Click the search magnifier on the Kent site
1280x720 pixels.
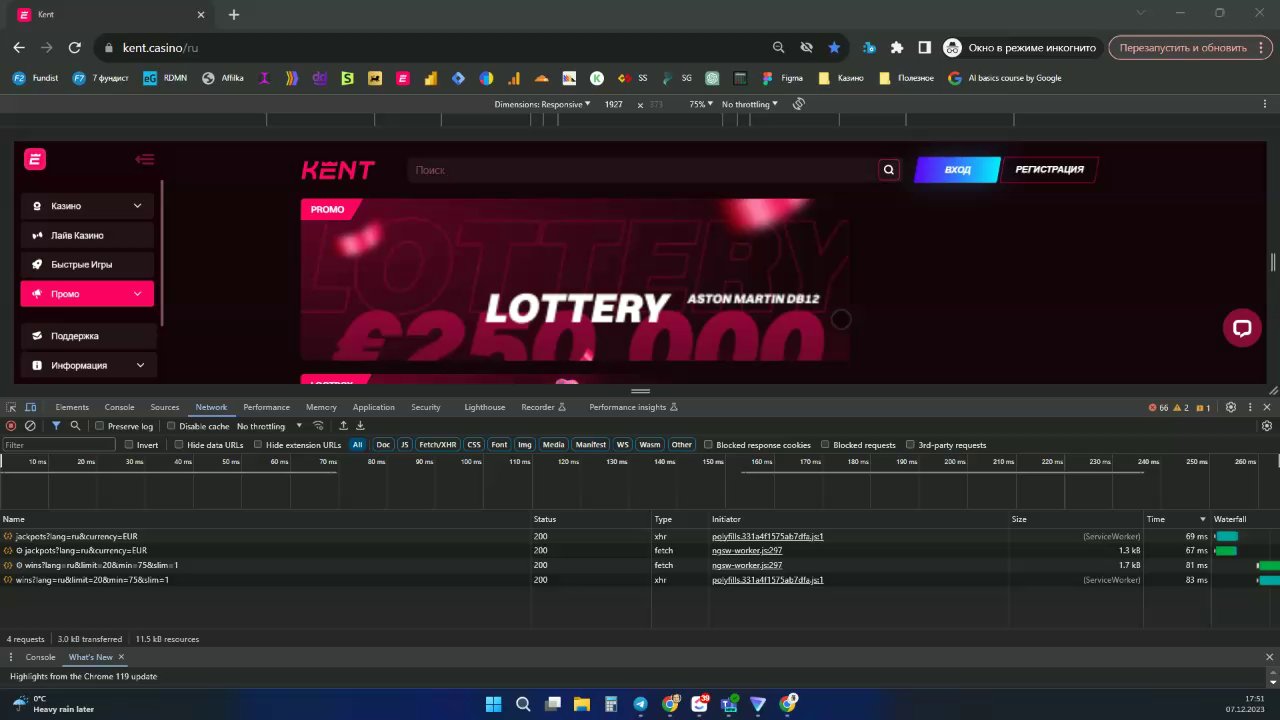889,170
